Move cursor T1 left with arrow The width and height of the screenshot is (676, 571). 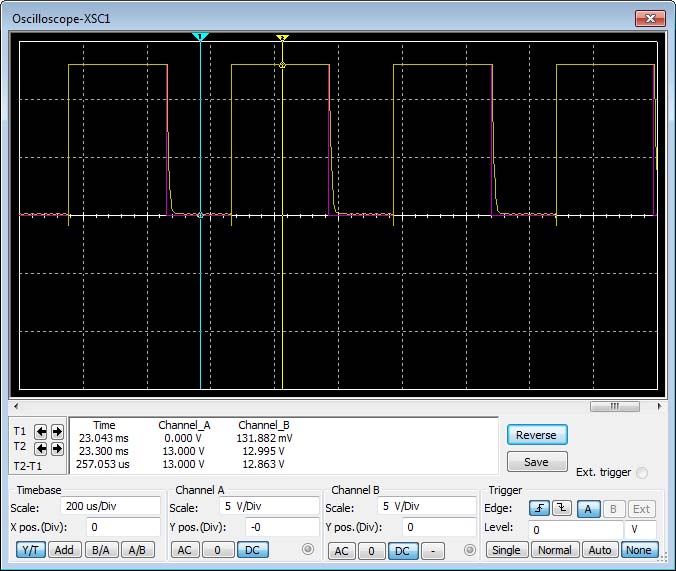click(41, 432)
